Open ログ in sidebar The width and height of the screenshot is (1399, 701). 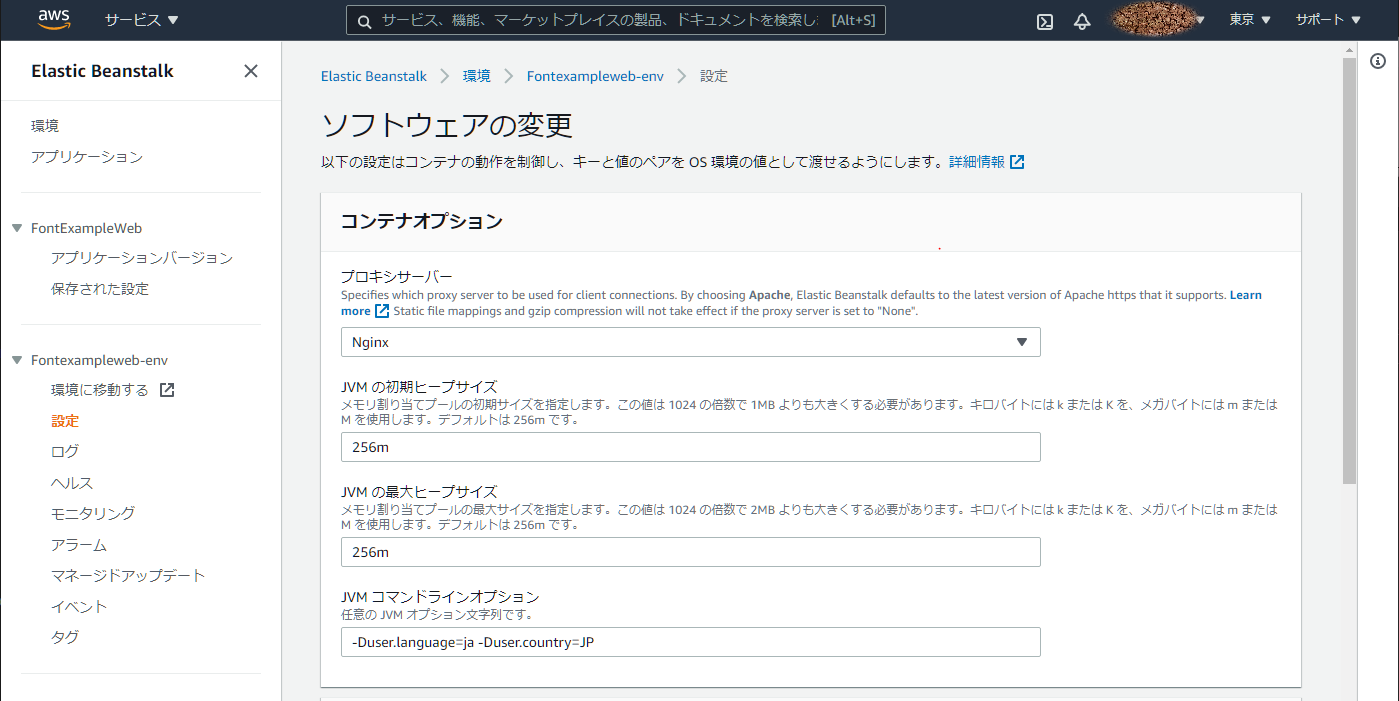pyautogui.click(x=65, y=452)
